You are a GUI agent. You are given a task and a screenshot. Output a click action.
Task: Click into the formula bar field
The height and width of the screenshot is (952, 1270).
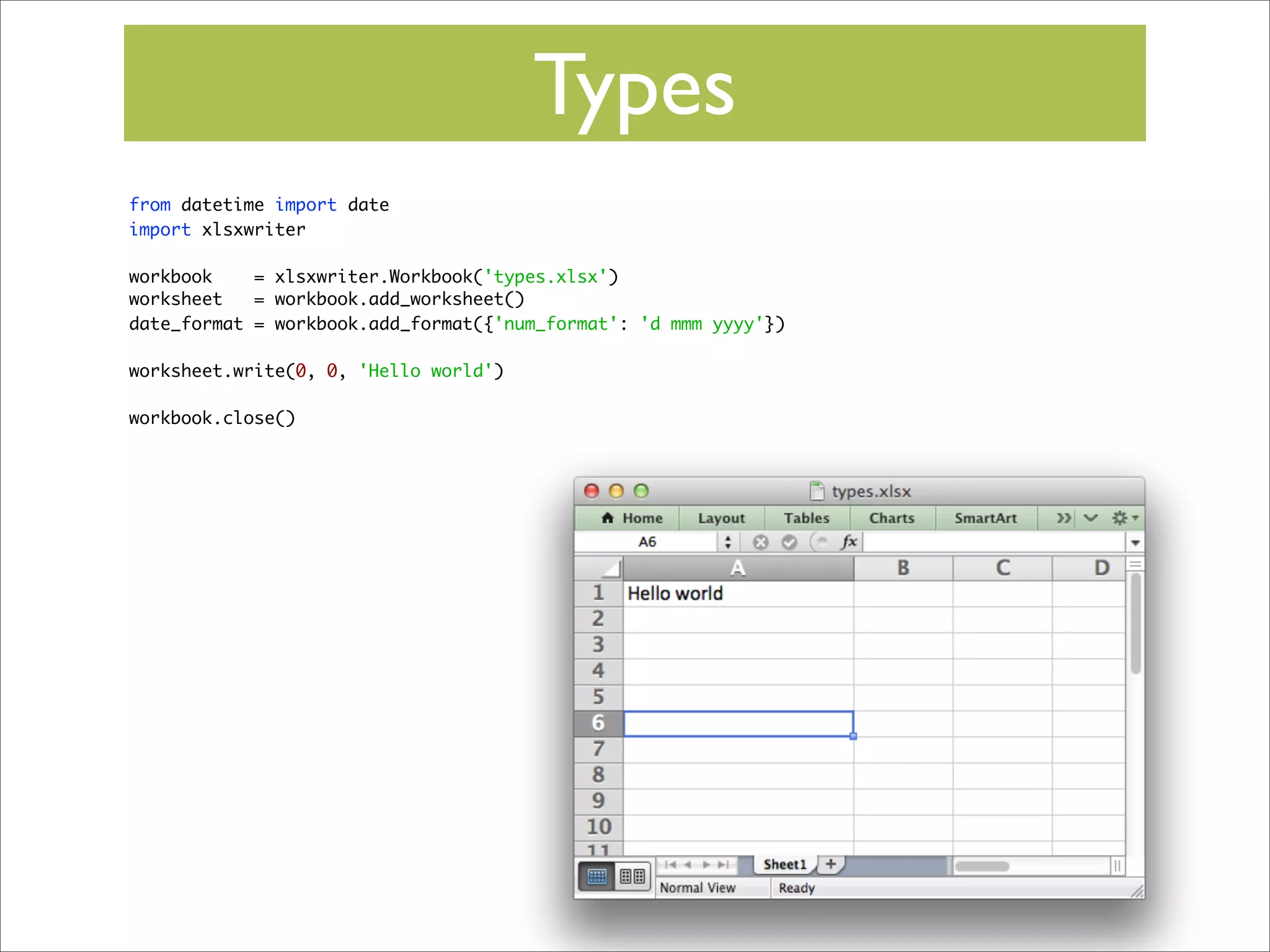coord(995,542)
